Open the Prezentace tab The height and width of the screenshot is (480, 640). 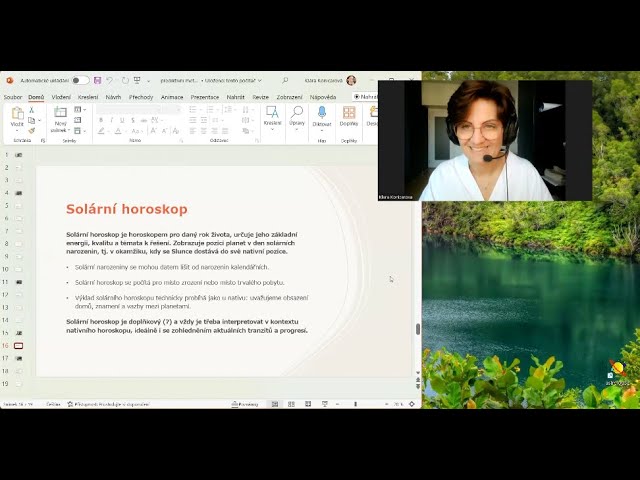tap(205, 97)
